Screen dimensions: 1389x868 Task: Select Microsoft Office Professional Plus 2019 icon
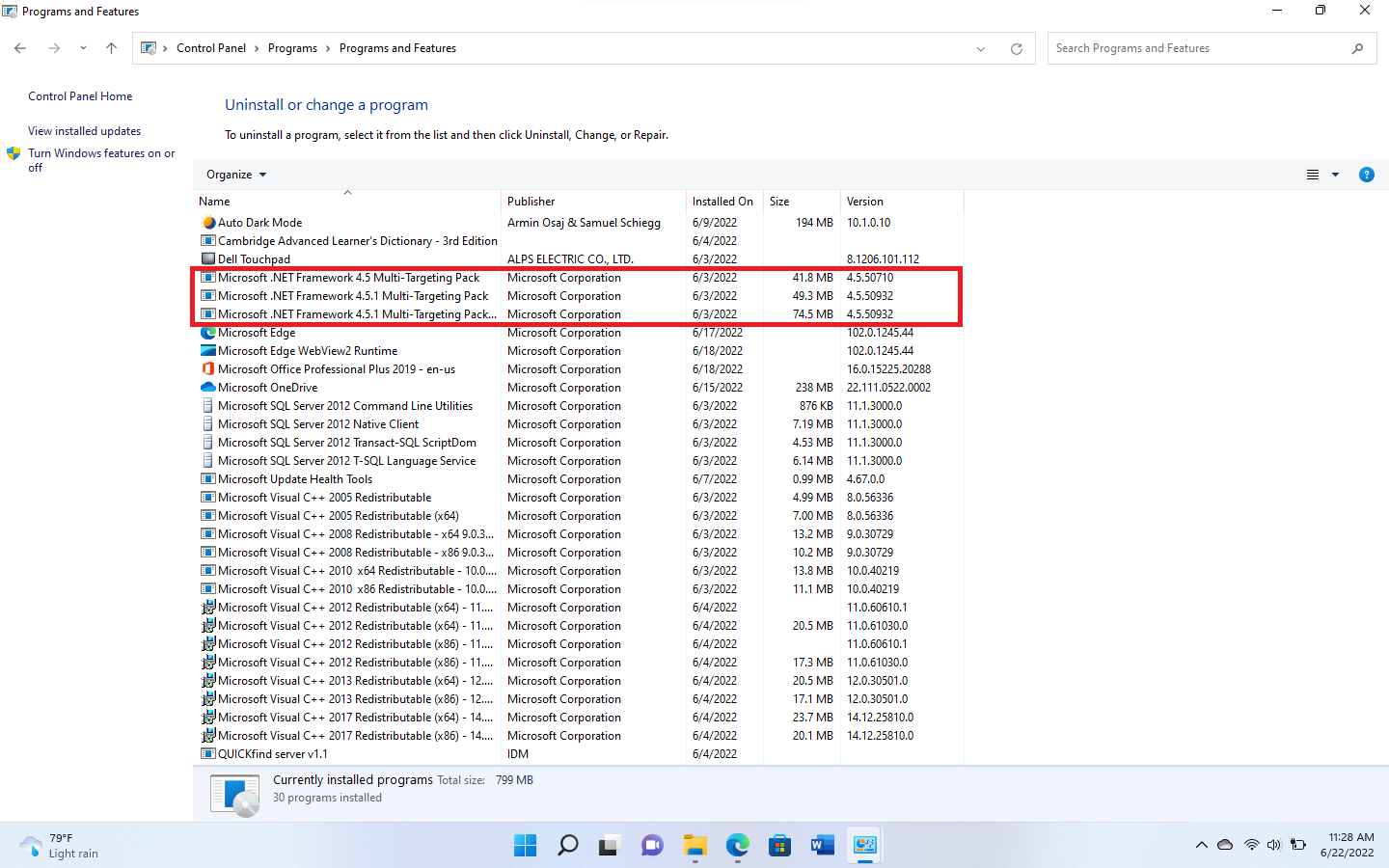click(x=208, y=369)
